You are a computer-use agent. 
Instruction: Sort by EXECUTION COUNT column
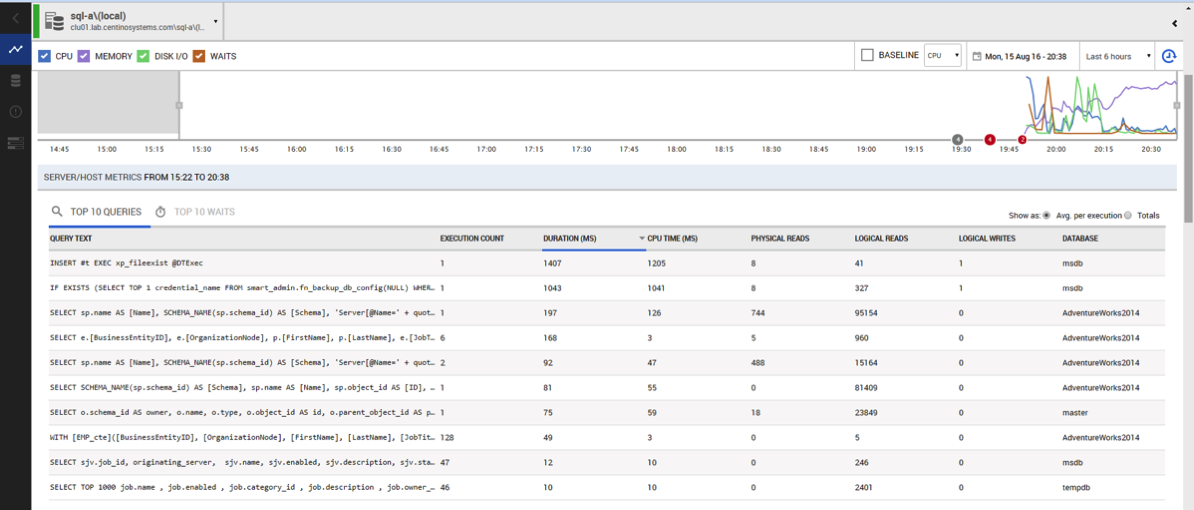pyautogui.click(x=472, y=238)
